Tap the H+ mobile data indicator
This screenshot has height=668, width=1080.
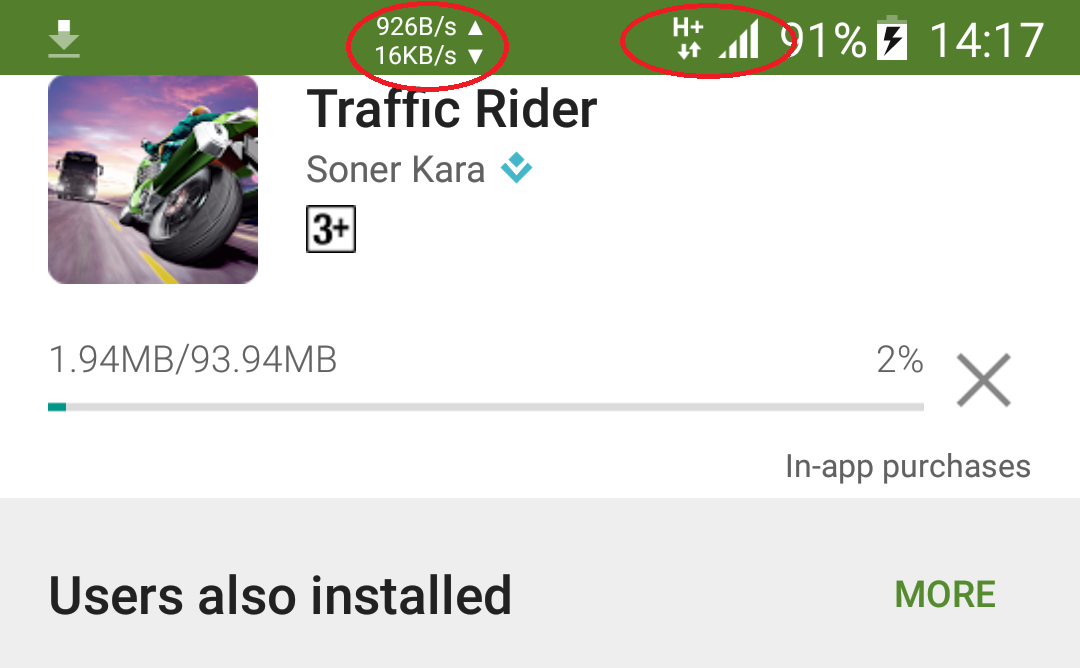pyautogui.click(x=688, y=38)
